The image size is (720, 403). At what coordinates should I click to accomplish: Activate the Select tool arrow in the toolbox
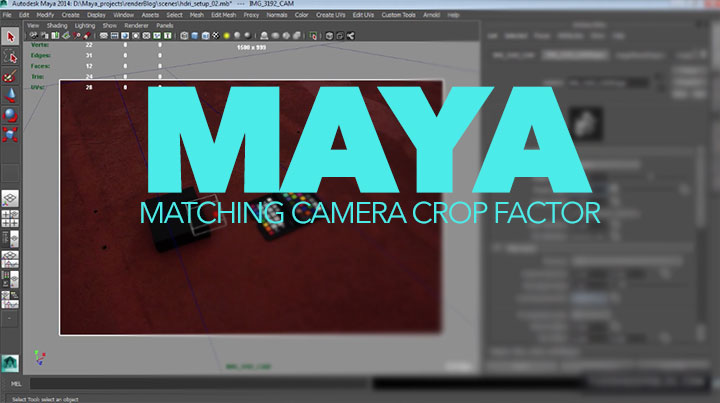tap(10, 36)
